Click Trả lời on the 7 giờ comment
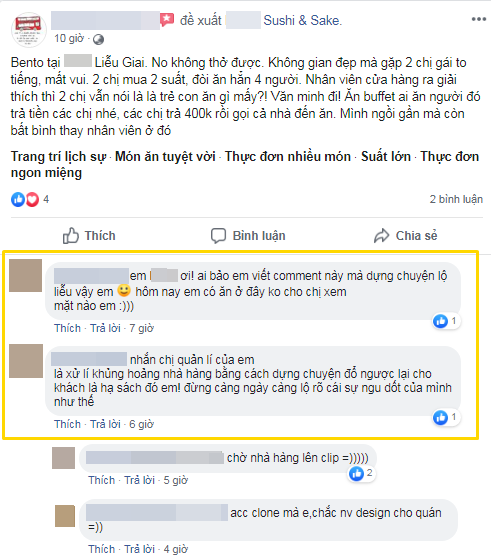The width and height of the screenshot is (491, 560). point(105,328)
